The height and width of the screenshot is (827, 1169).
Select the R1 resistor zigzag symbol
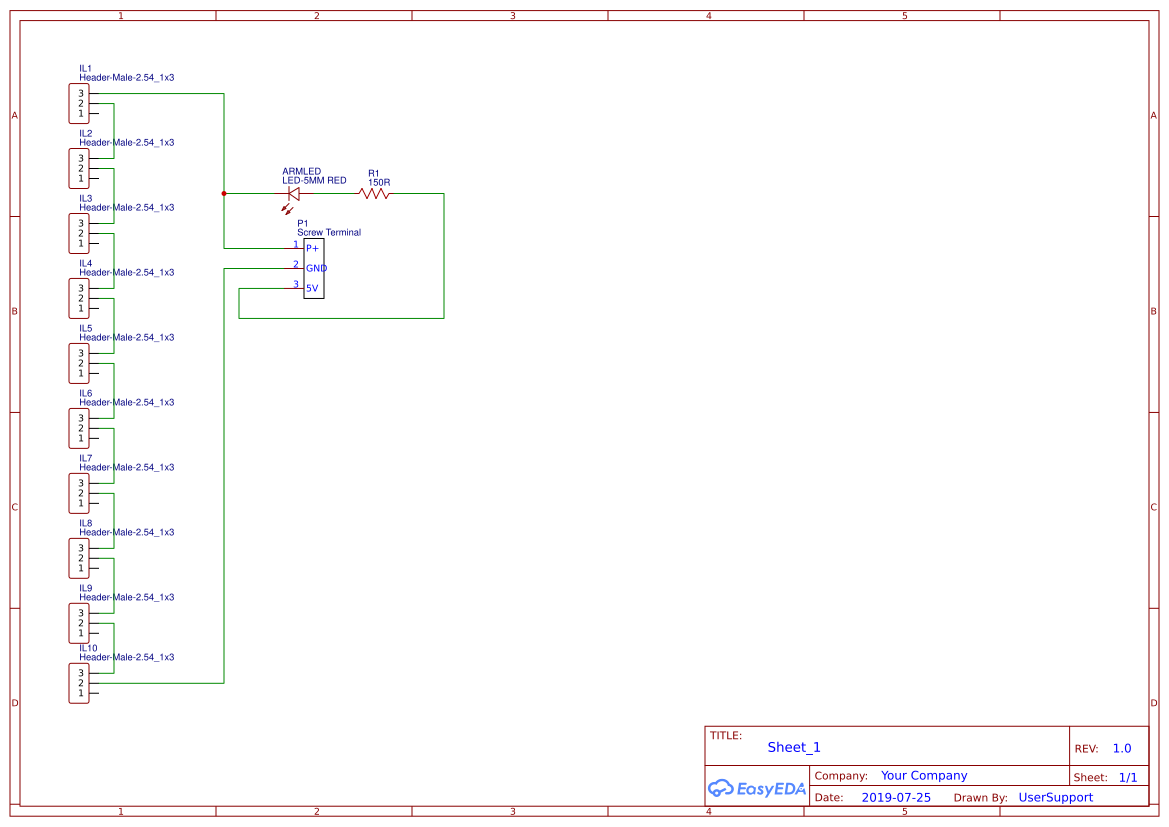point(375,194)
